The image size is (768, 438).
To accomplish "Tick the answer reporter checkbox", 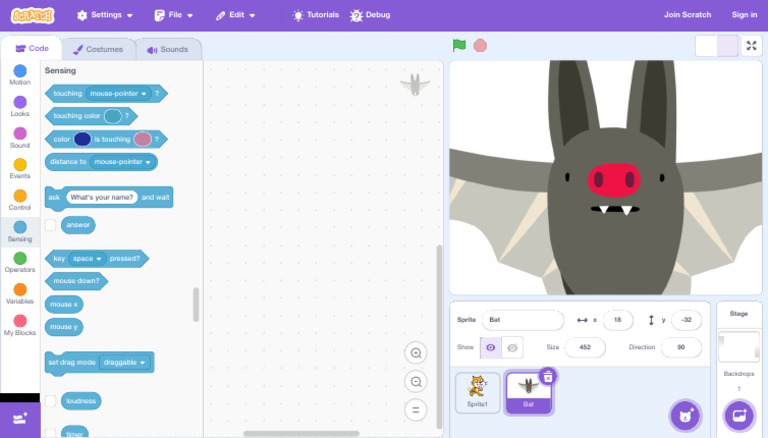I will tap(50, 225).
